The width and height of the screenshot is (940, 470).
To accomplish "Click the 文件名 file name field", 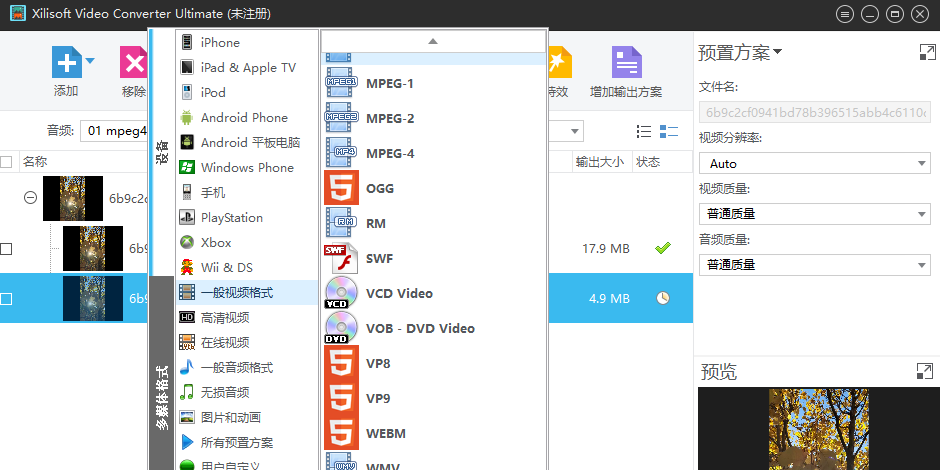I will [815, 112].
